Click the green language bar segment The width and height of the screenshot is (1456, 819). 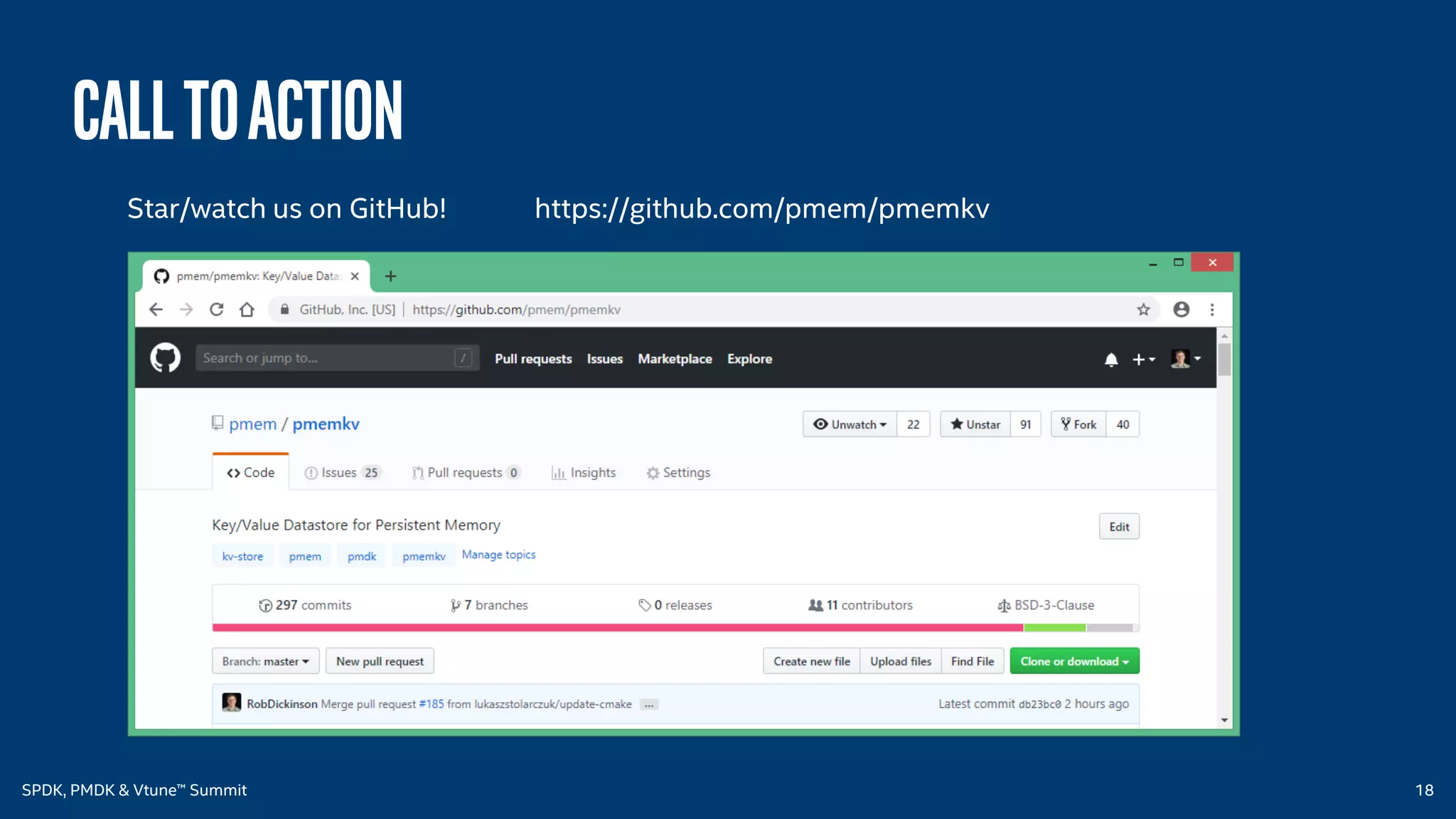tap(1055, 628)
